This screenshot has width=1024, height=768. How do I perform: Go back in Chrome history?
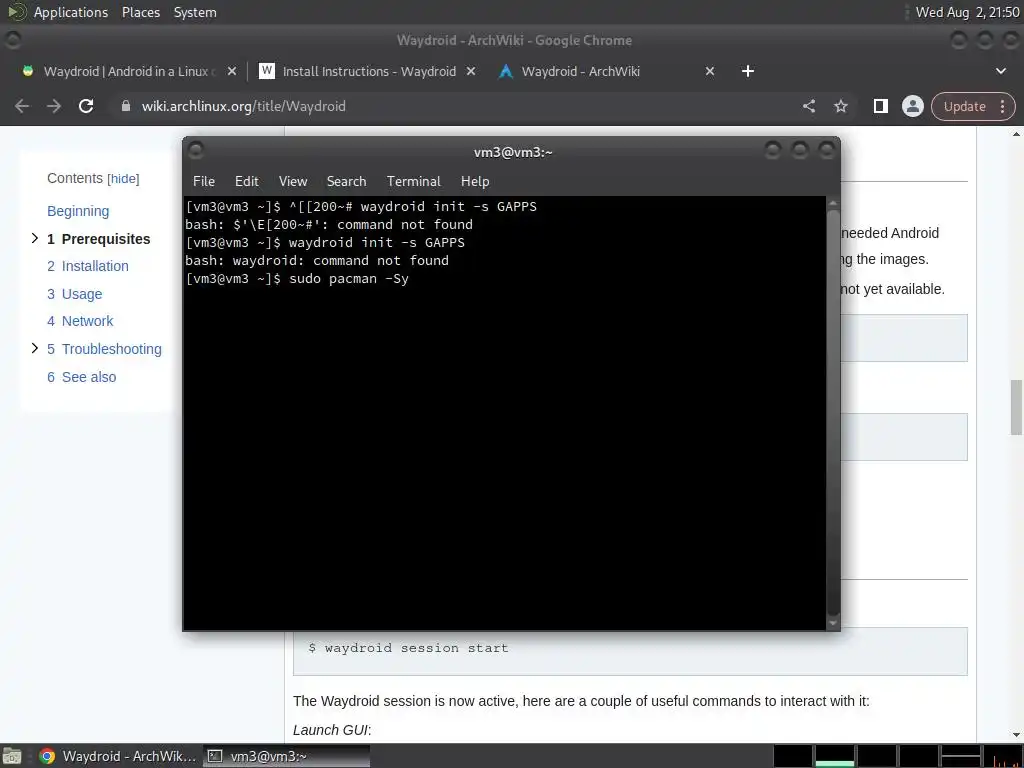pos(22,106)
